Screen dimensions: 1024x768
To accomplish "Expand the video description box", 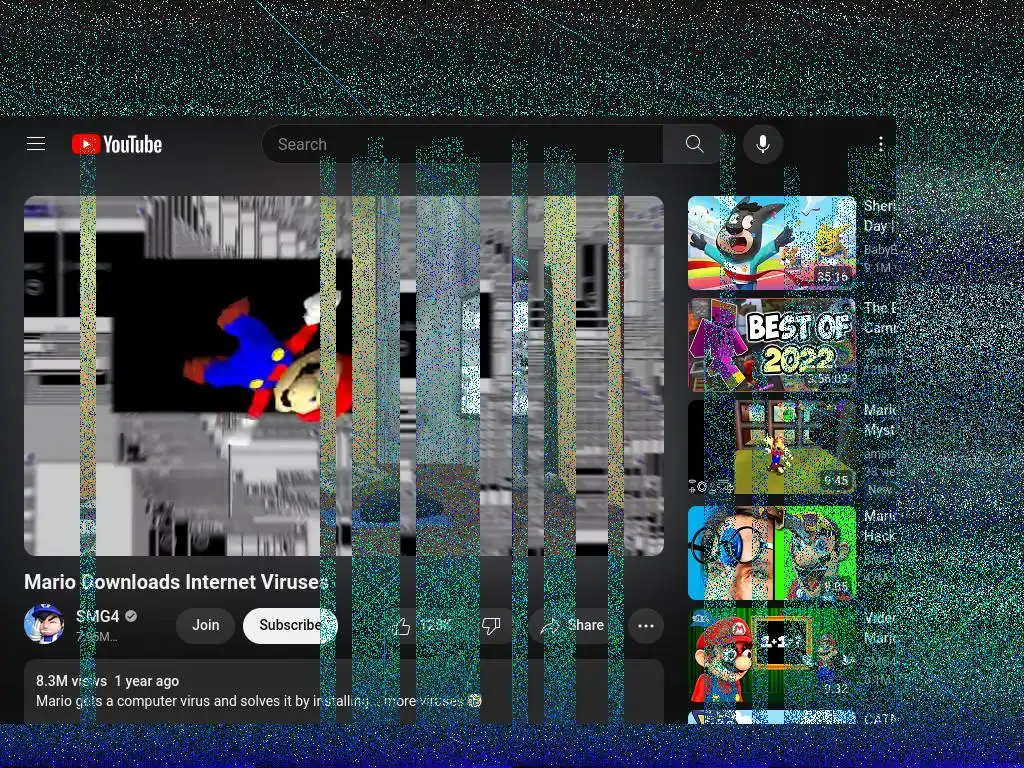I will point(344,691).
